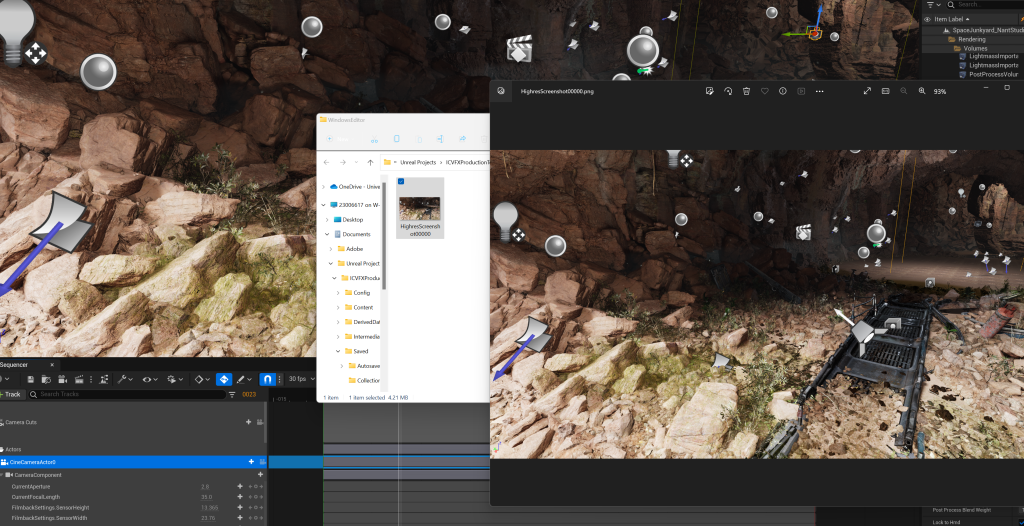Open the Sequencer playback options gear menu

tap(175, 380)
